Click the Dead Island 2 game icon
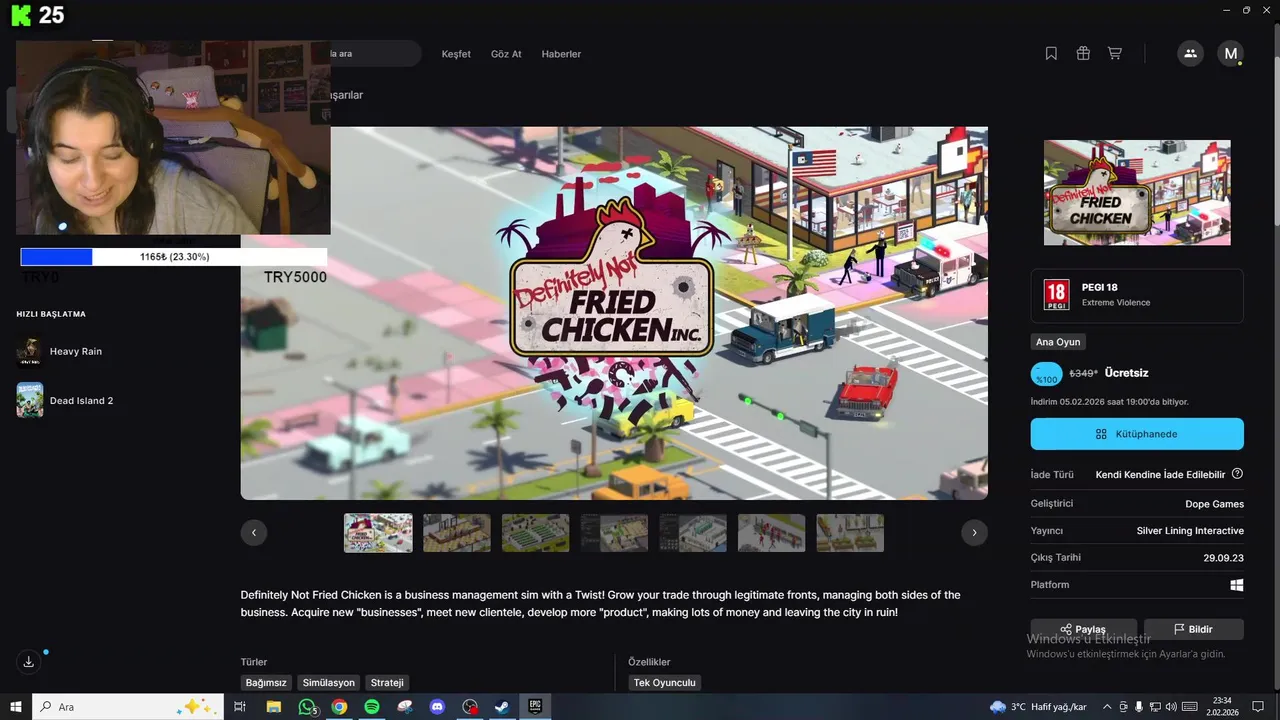This screenshot has height=720, width=1280. click(29, 400)
